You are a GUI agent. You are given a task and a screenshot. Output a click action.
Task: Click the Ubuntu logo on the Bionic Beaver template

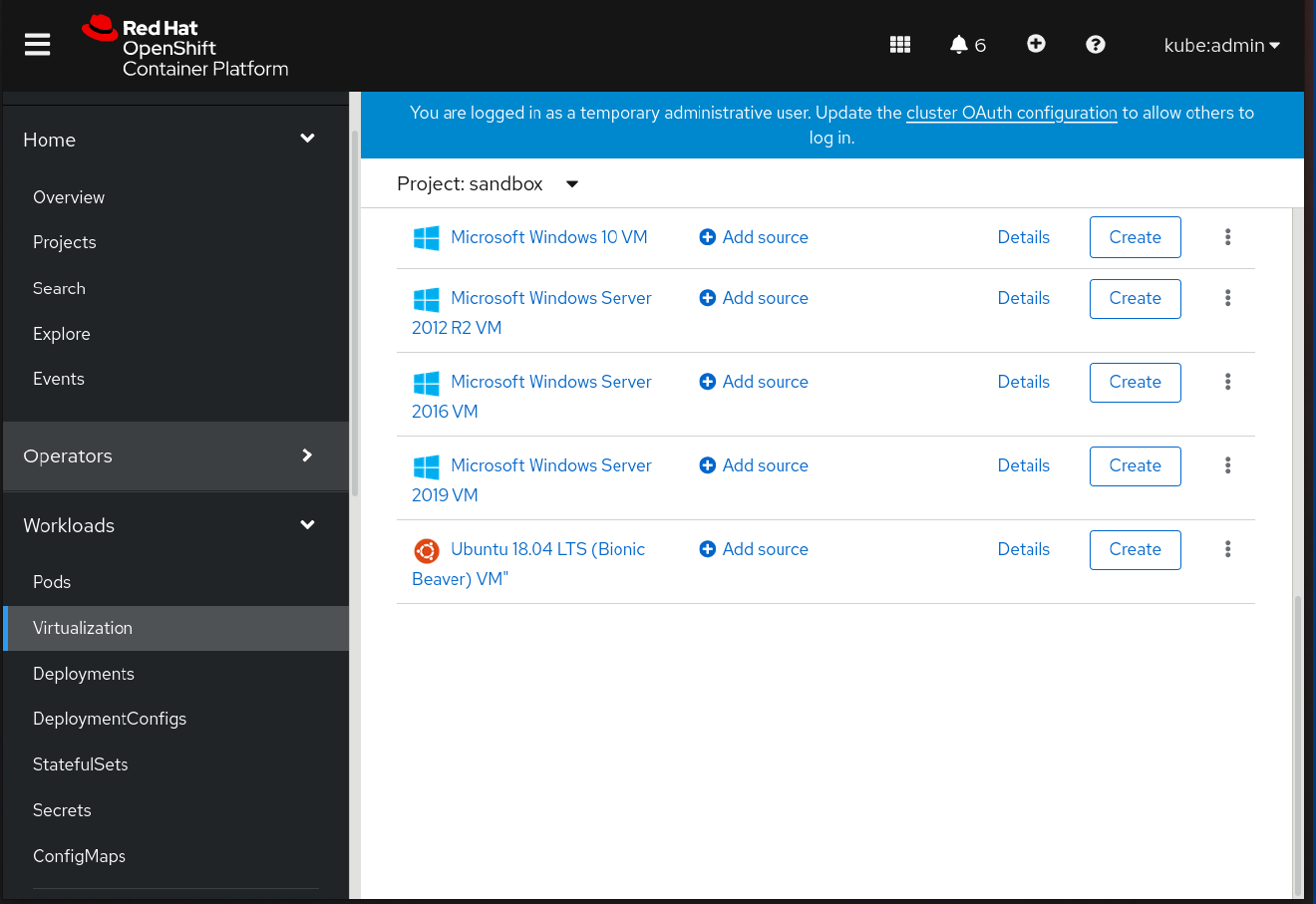[427, 550]
